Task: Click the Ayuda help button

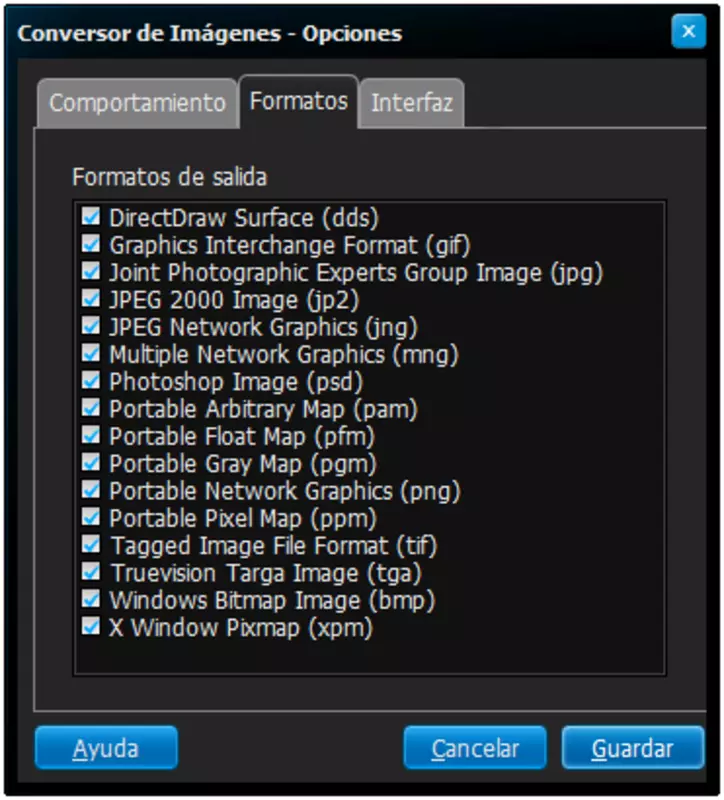Action: (106, 748)
